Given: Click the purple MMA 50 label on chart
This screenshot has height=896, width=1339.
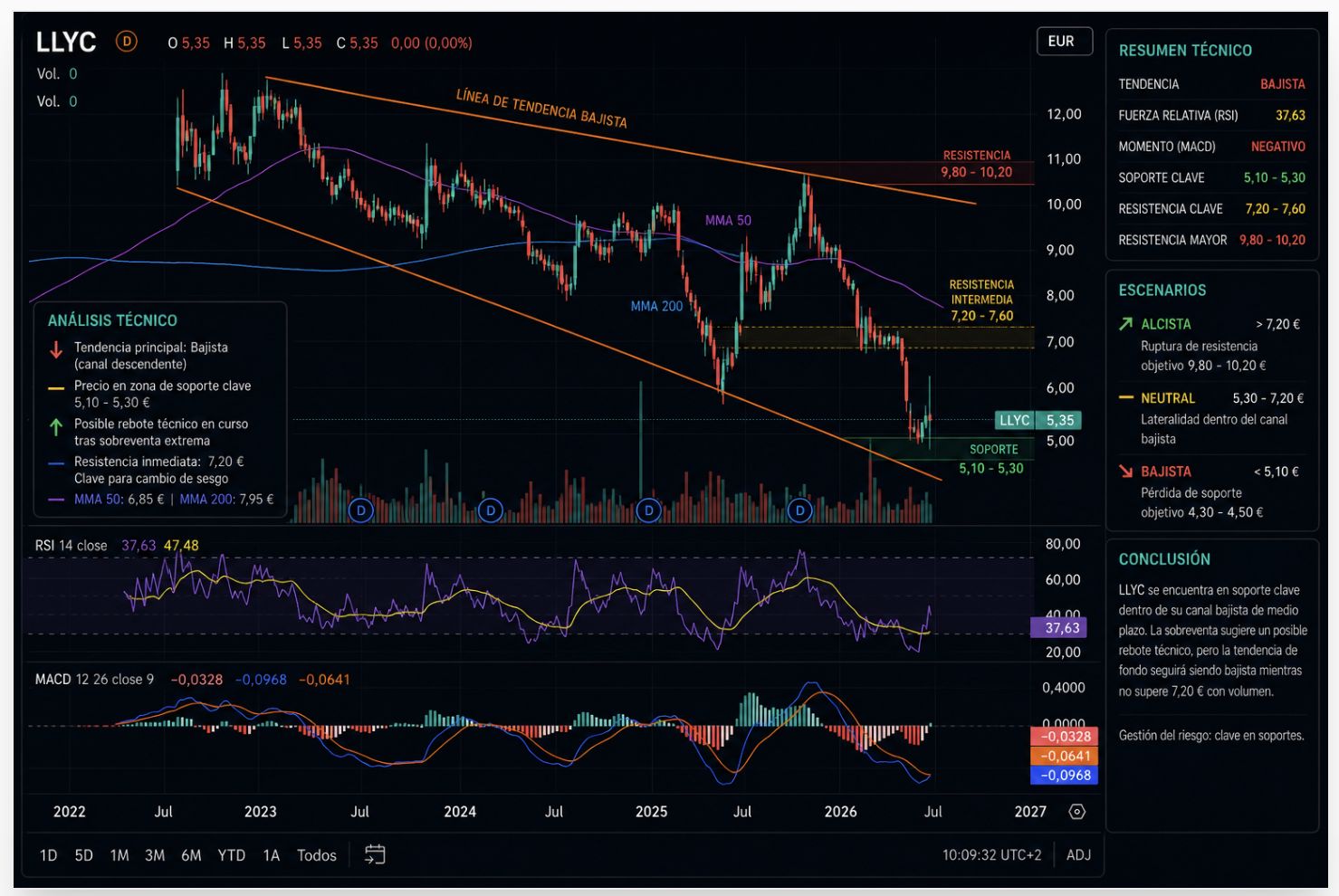Looking at the screenshot, I should tap(728, 220).
